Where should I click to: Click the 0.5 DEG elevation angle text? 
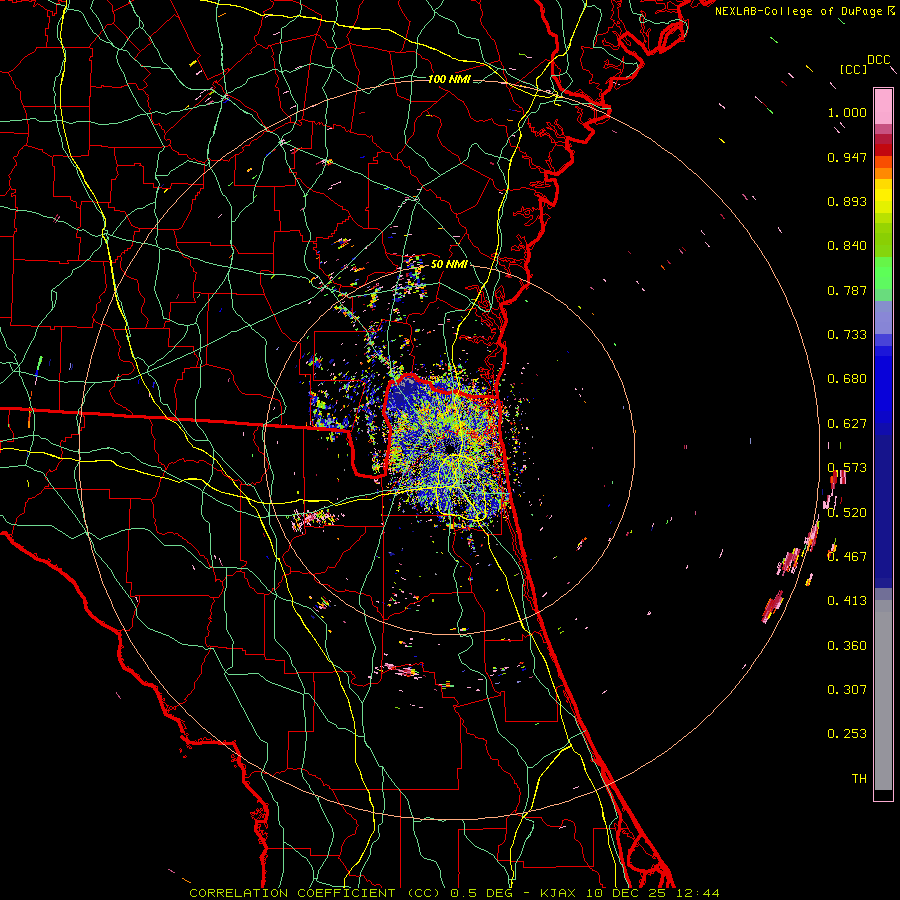click(481, 893)
